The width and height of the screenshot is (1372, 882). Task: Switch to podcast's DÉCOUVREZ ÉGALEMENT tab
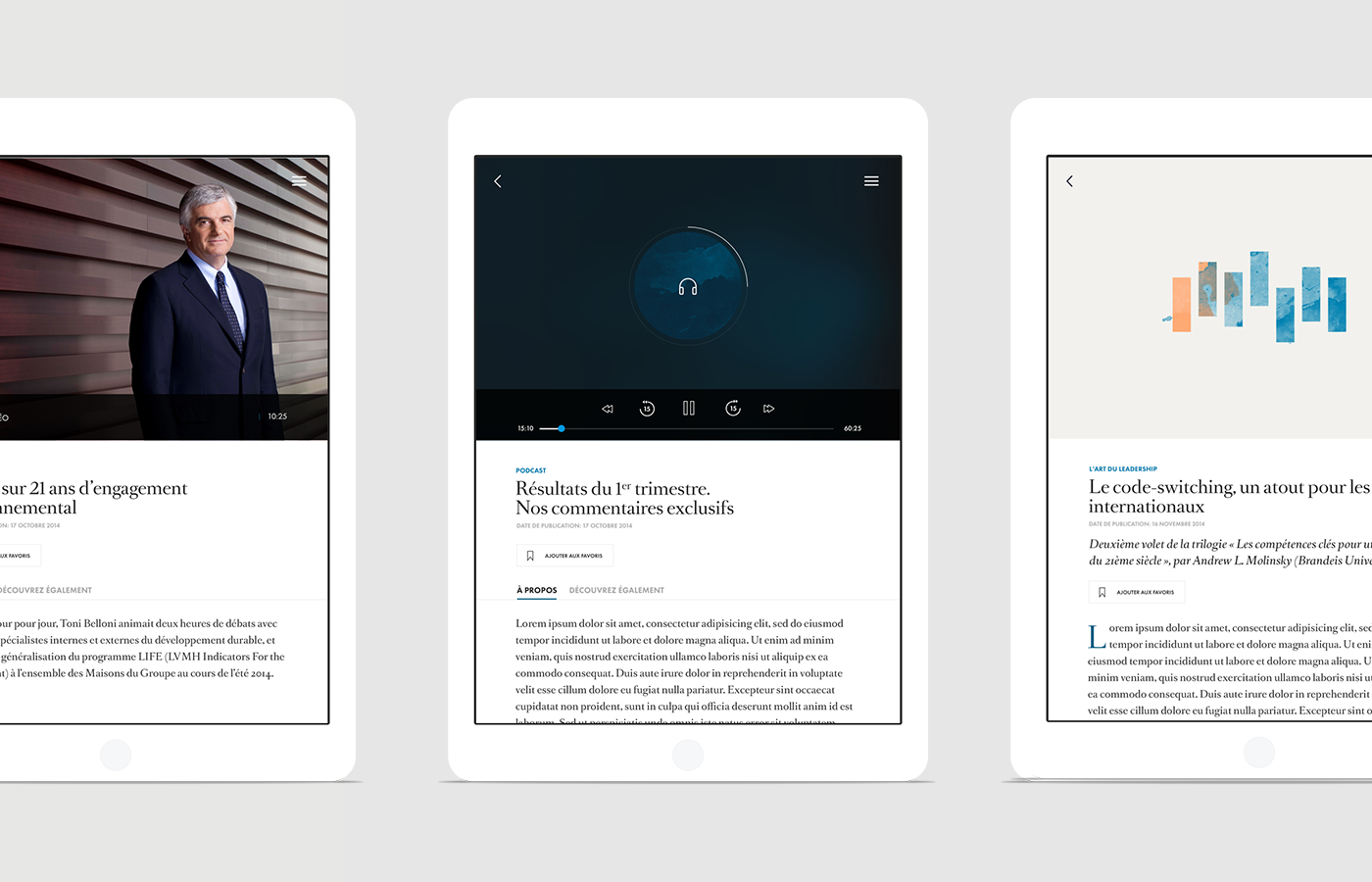coord(616,590)
